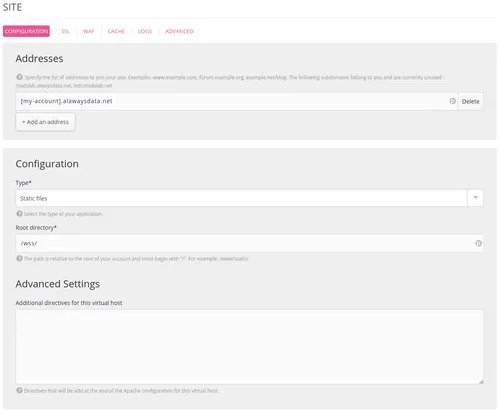Click the help icon beside the Addresses description

coord(19,77)
